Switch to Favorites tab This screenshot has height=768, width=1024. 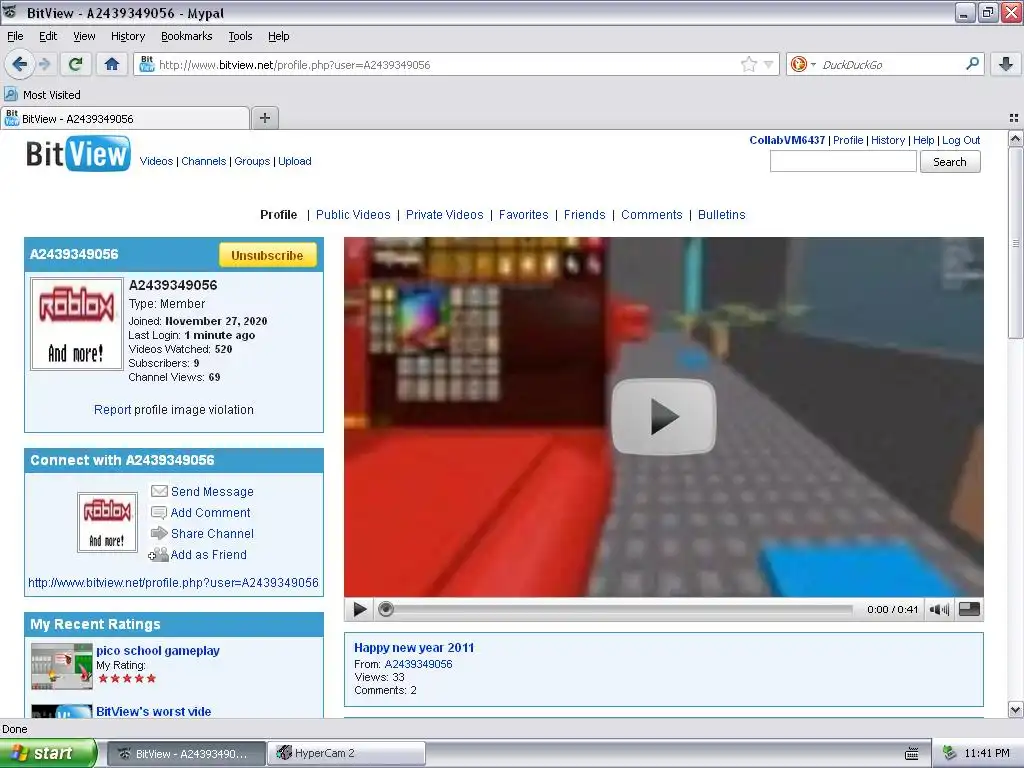pos(523,215)
